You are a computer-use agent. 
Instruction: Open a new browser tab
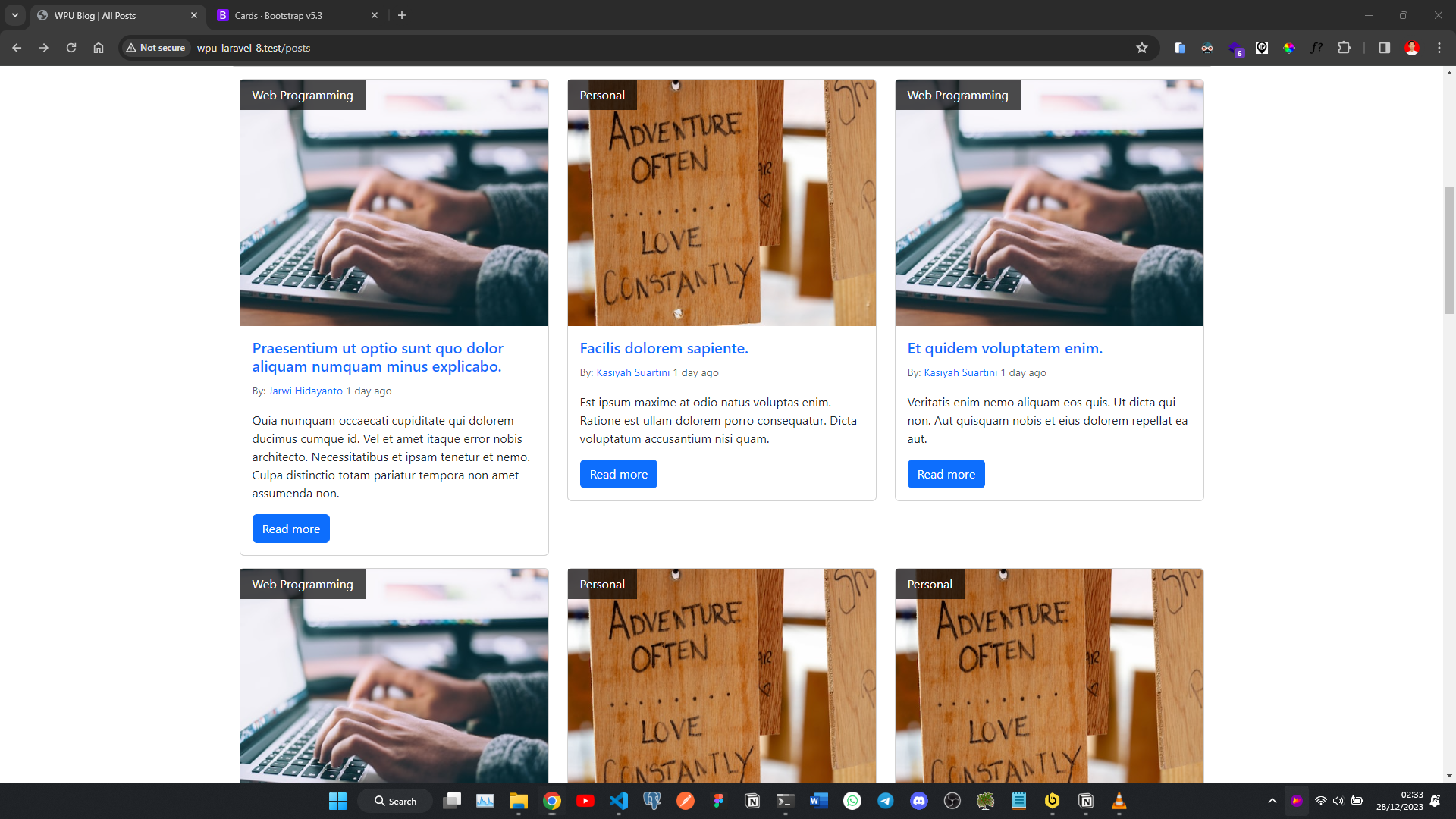click(x=402, y=15)
